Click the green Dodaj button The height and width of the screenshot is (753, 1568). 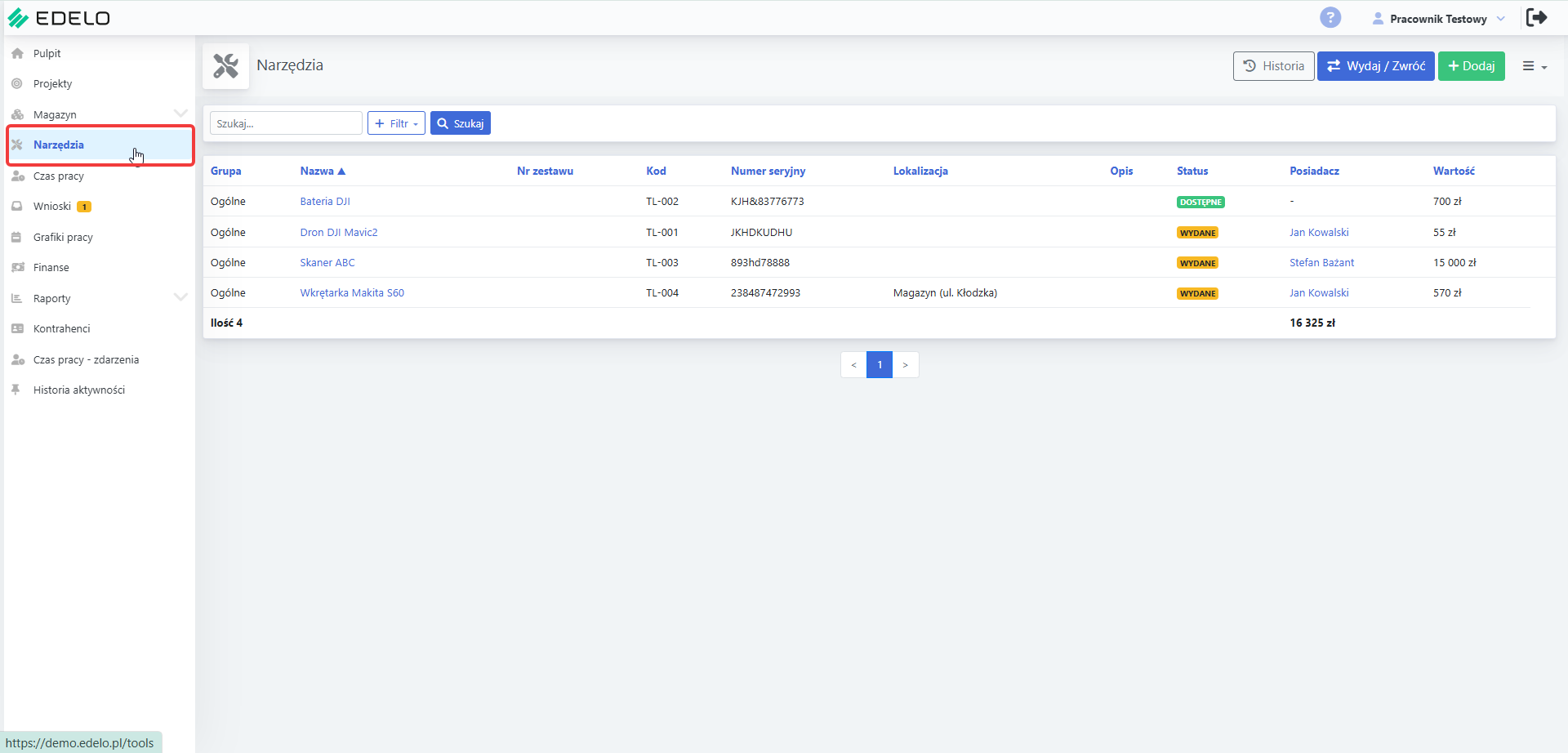click(1471, 66)
